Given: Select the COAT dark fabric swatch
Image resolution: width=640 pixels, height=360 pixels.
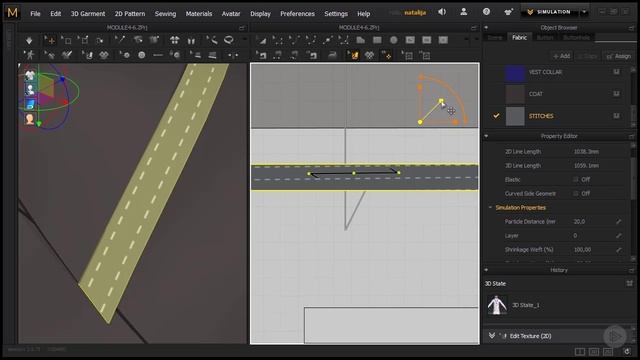Looking at the screenshot, I should (x=515, y=94).
